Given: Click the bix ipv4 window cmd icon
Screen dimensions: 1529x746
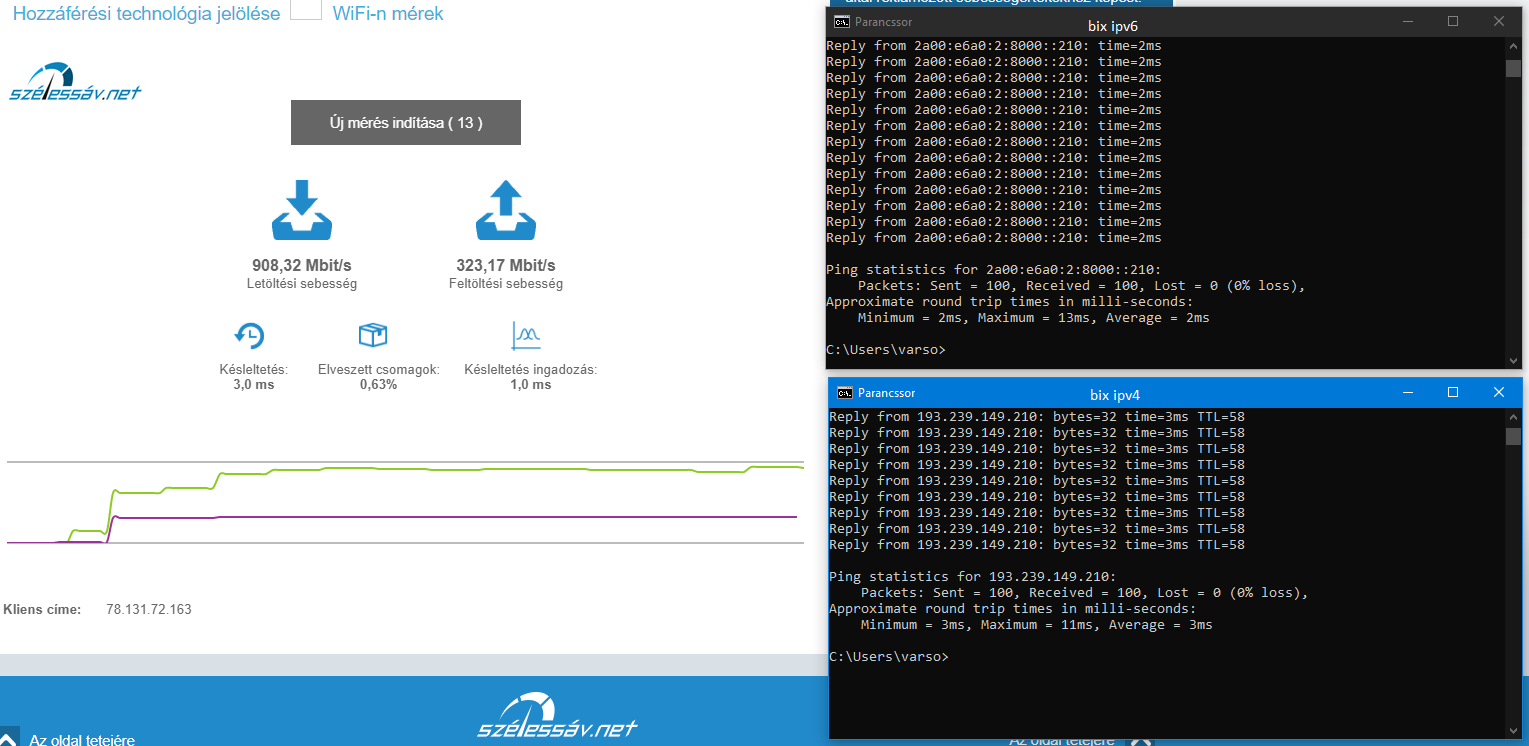Looking at the screenshot, I should coord(845,393).
